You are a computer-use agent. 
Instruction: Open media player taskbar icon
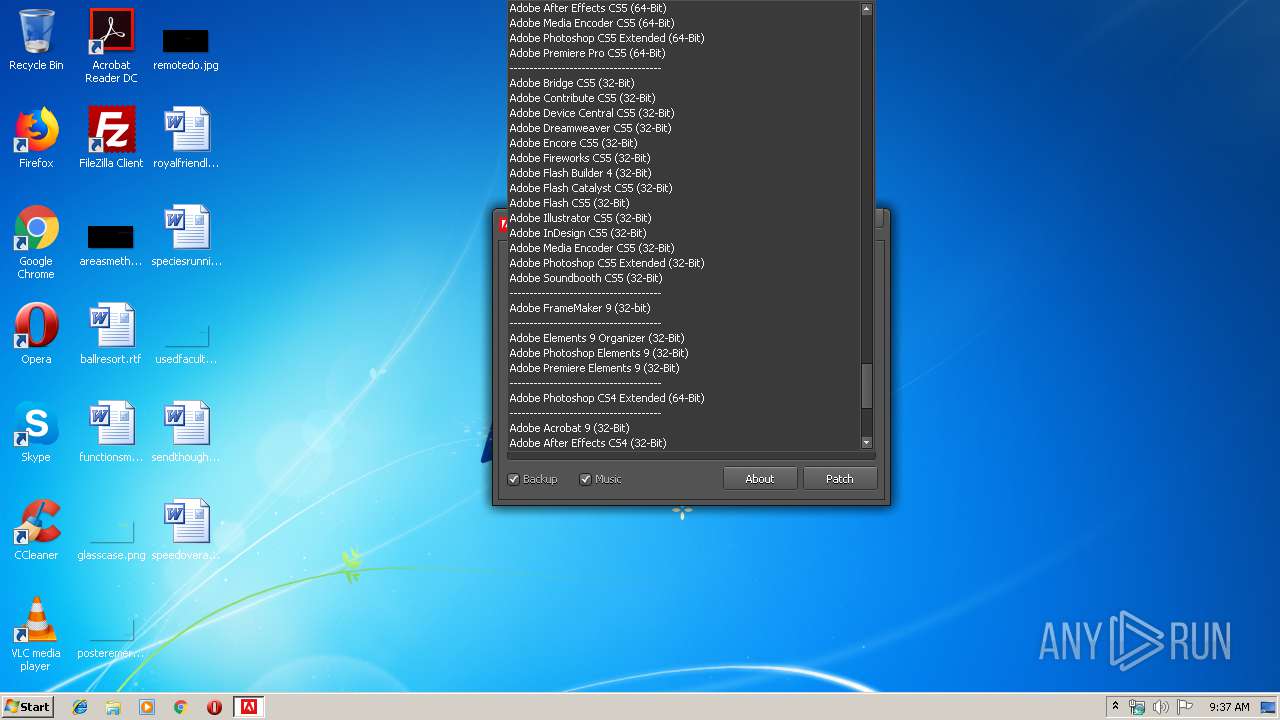click(147, 707)
